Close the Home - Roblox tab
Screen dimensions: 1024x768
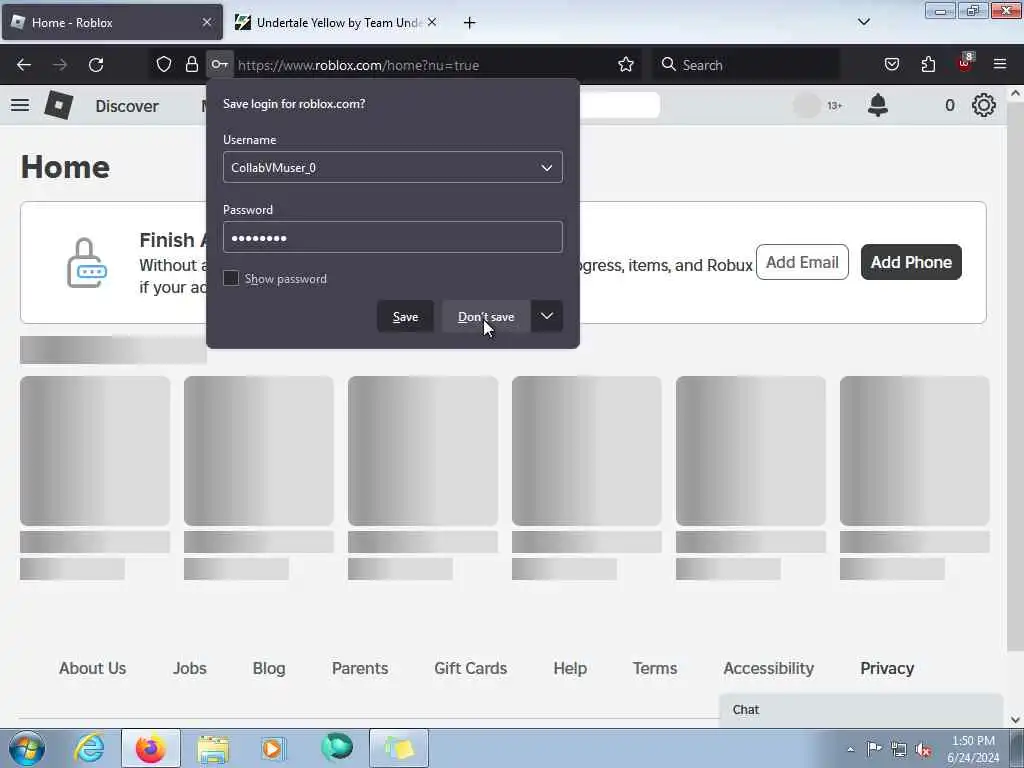click(x=207, y=22)
